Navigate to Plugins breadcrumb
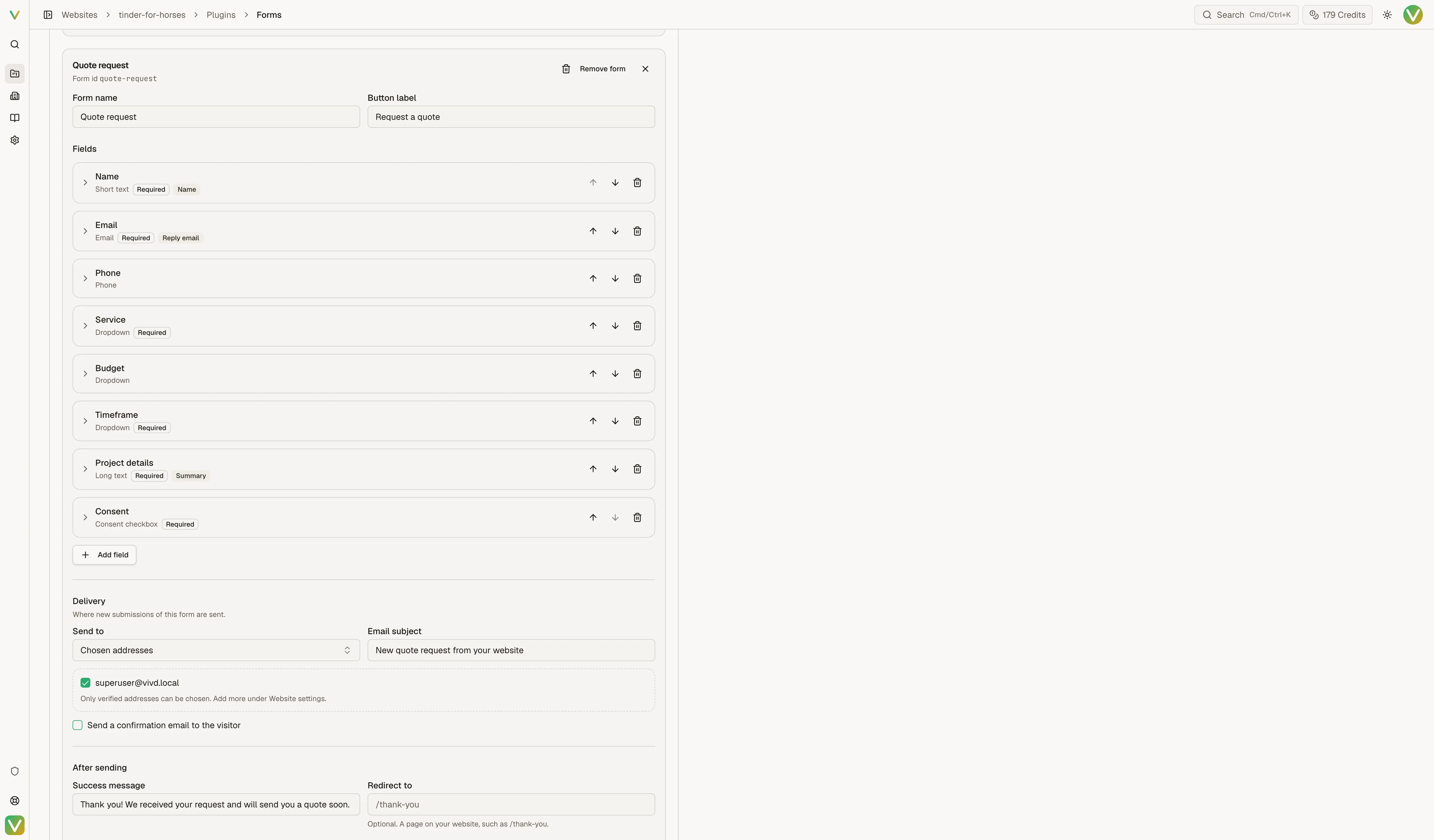Viewport: 1434px width, 840px height. pos(221,15)
